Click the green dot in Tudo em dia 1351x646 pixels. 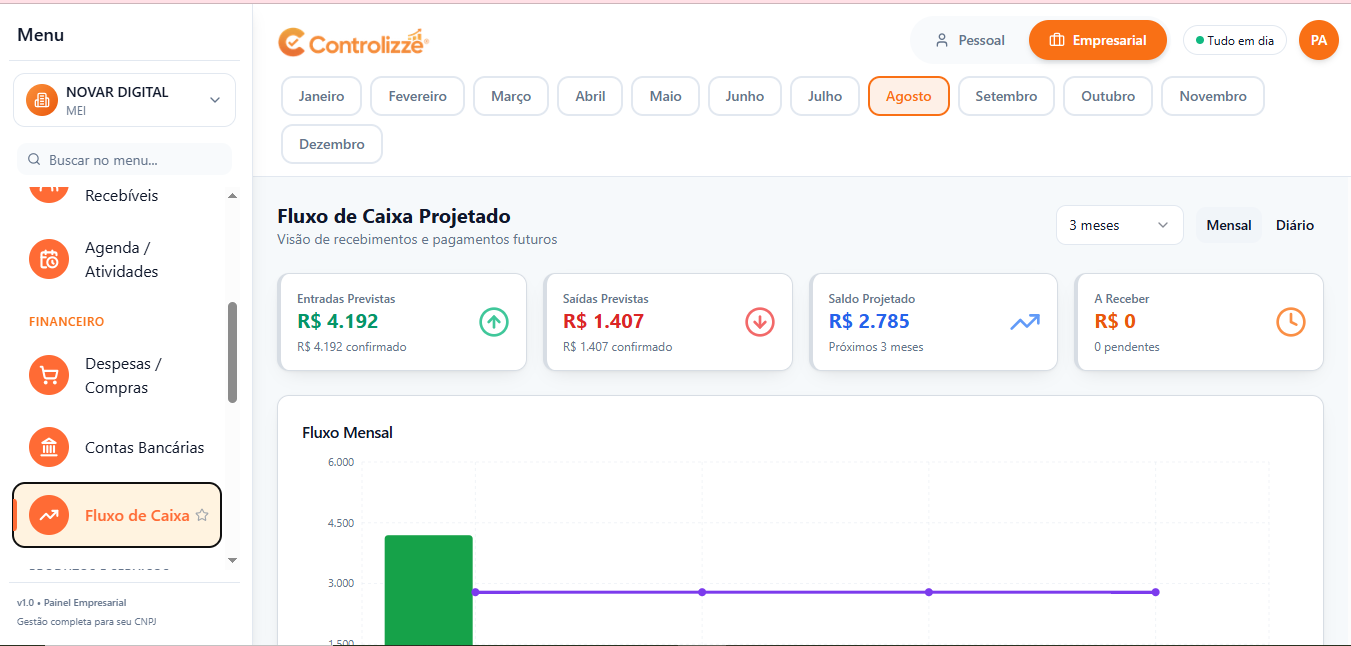point(1200,41)
